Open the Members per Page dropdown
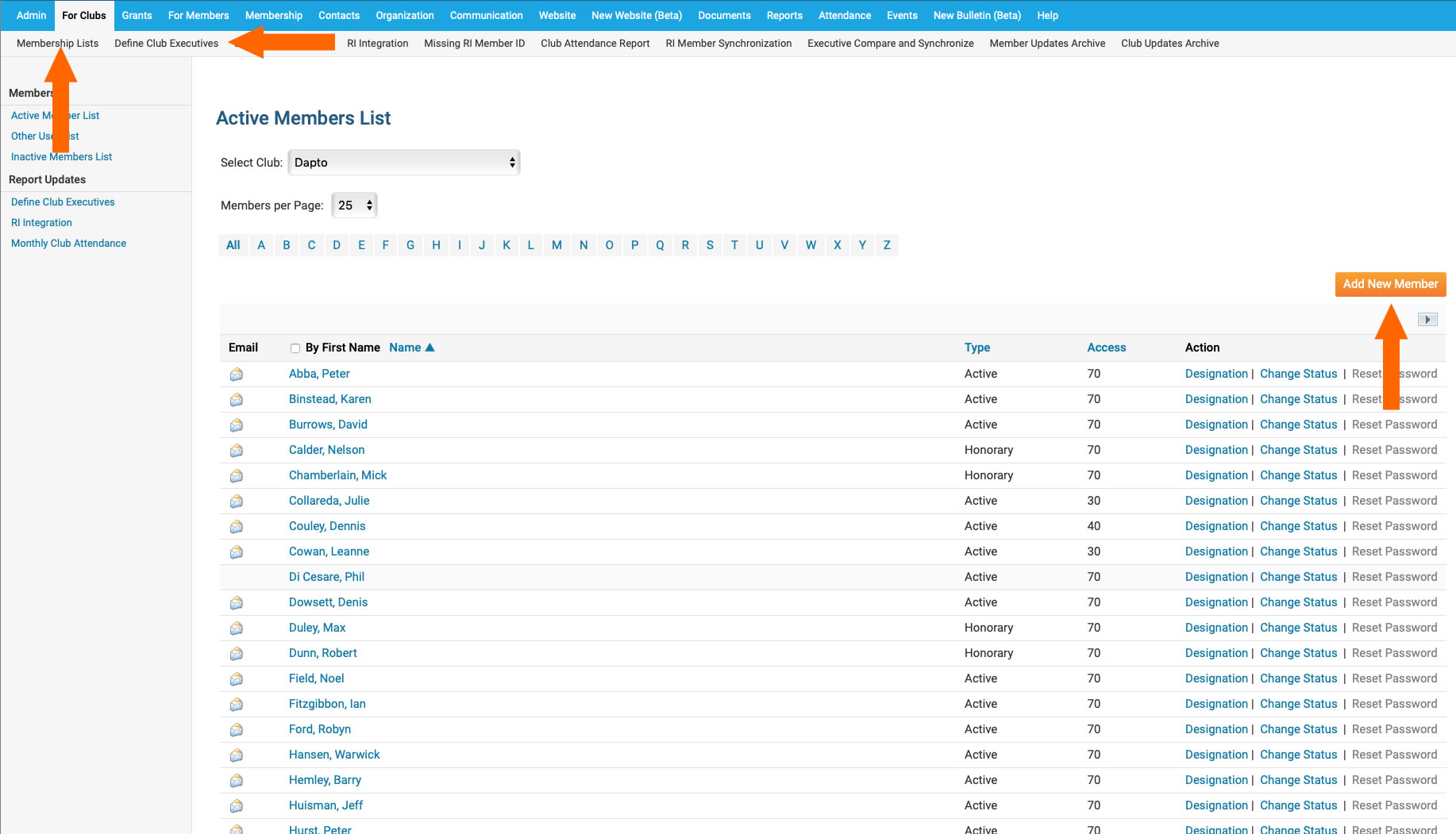This screenshot has height=834, width=1456. 354,205
